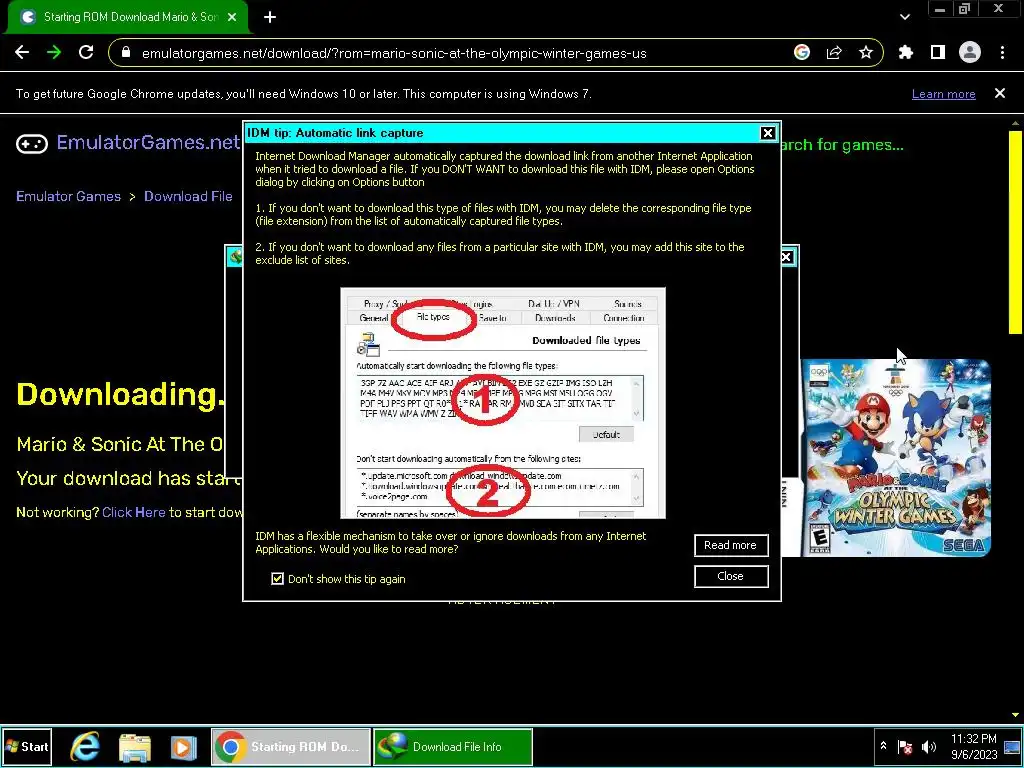The width and height of the screenshot is (1024, 768).
Task: Expand the tab search chevron
Action: (904, 18)
